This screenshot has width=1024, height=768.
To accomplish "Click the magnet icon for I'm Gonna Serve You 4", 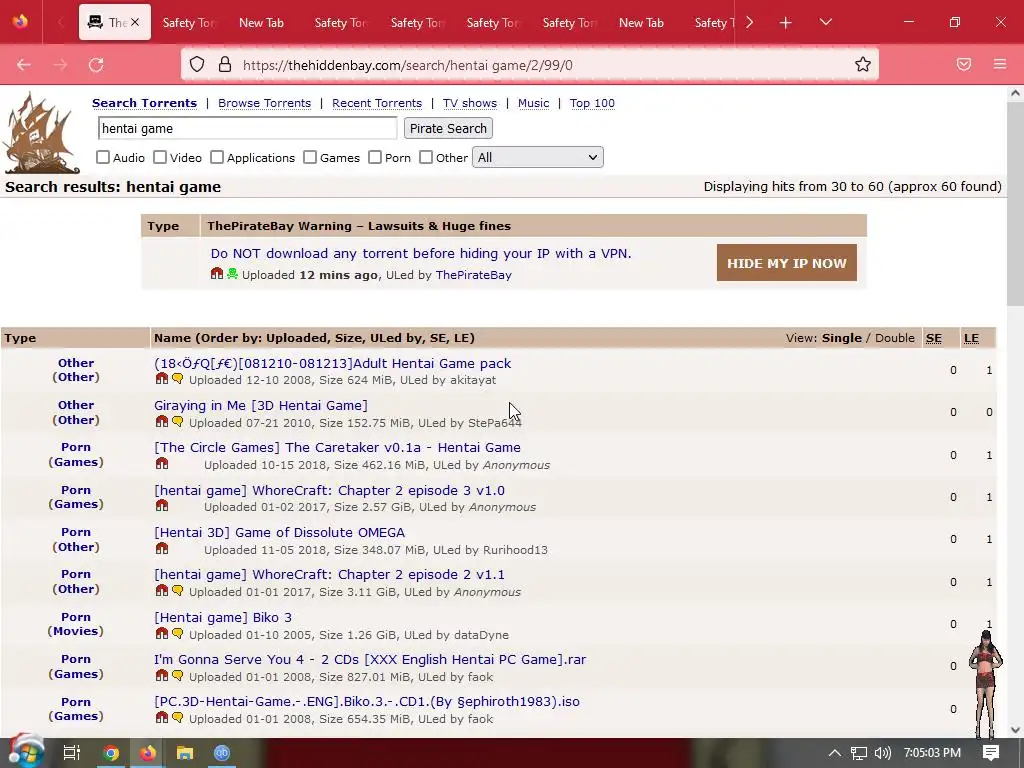I will [161, 676].
